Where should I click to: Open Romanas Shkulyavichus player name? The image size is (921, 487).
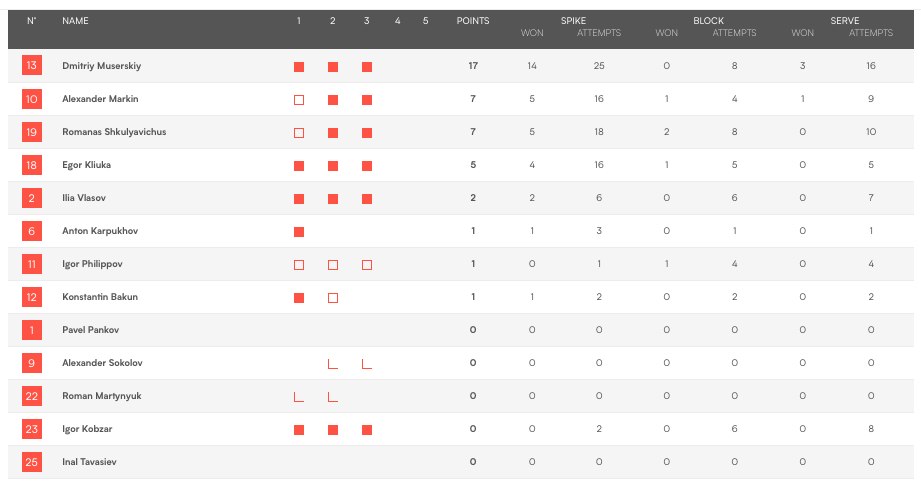click(x=114, y=132)
